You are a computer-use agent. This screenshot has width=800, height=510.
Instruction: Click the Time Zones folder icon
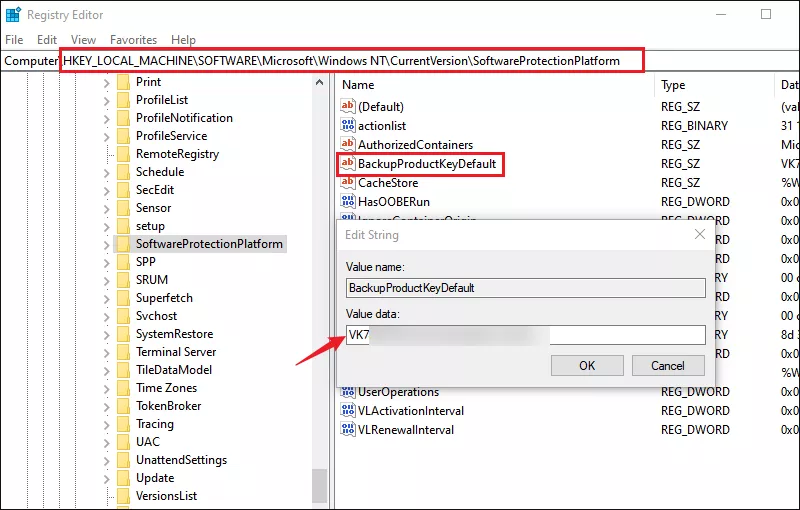click(x=123, y=388)
